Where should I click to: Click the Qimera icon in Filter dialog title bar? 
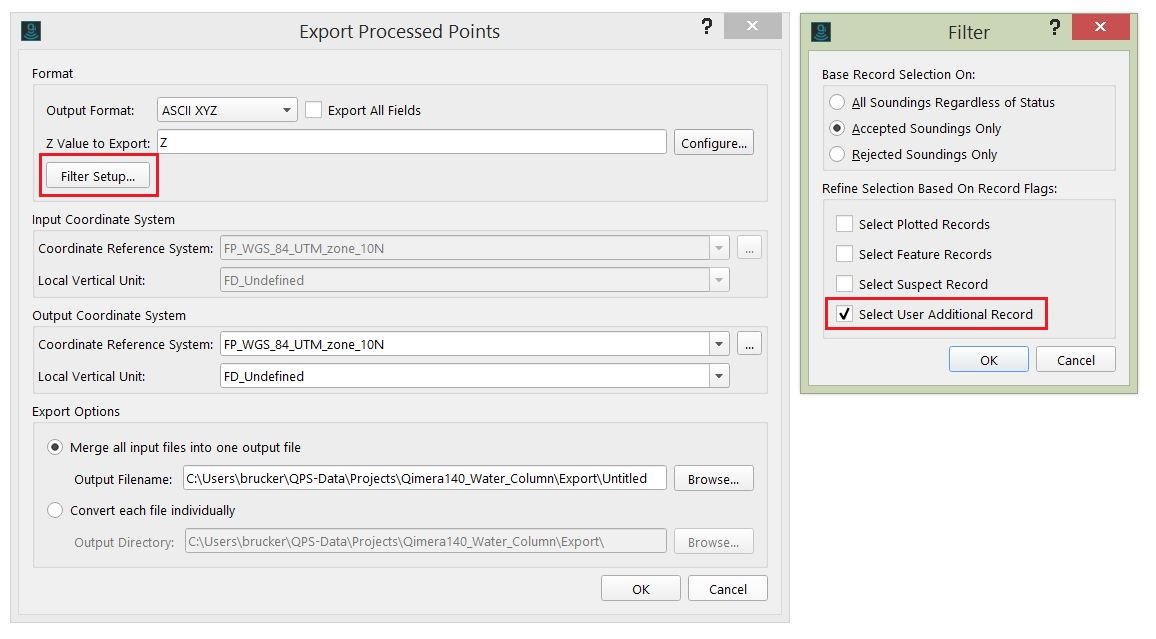tap(821, 32)
